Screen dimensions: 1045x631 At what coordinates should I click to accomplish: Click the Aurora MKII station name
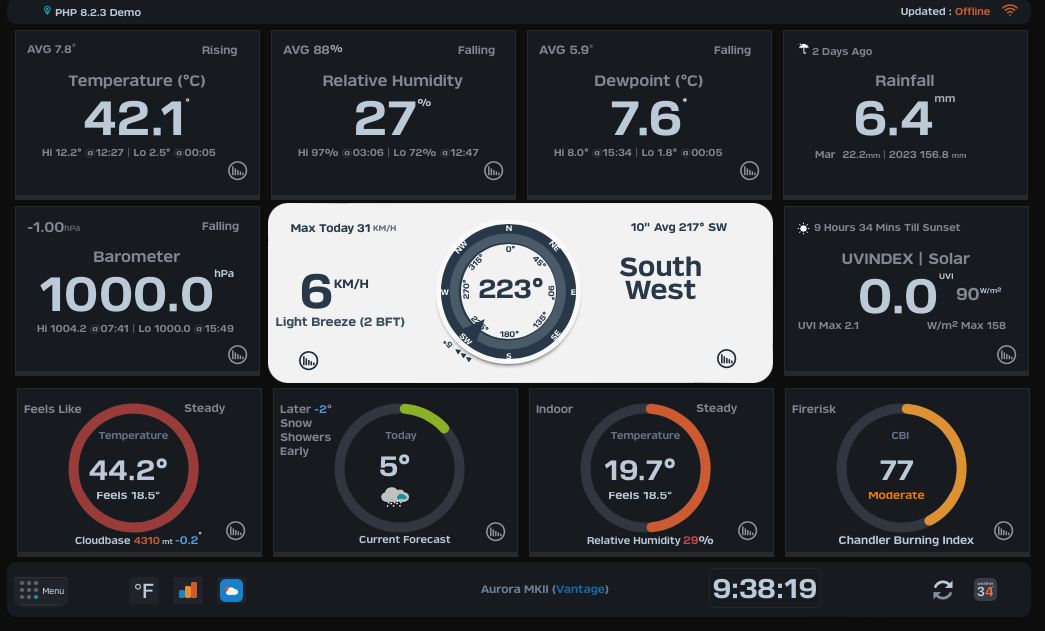pos(515,589)
